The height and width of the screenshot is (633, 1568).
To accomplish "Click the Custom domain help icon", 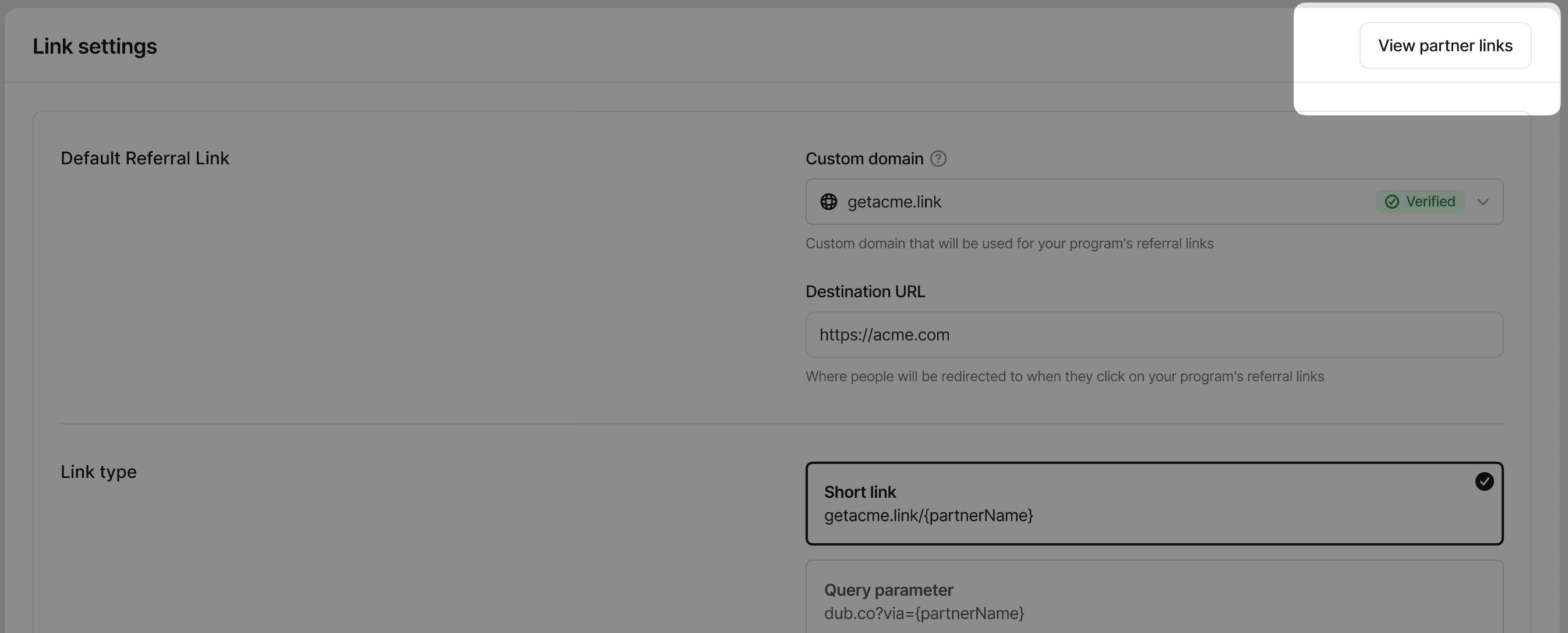I will point(938,159).
